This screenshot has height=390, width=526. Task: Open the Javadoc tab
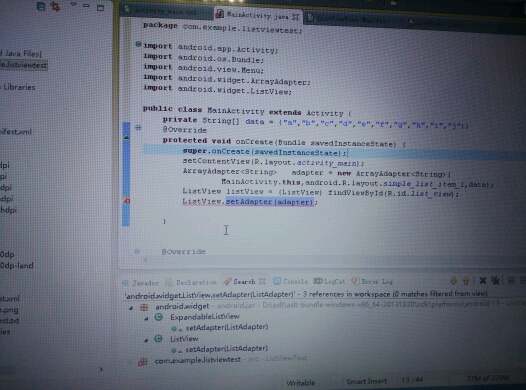click(141, 283)
